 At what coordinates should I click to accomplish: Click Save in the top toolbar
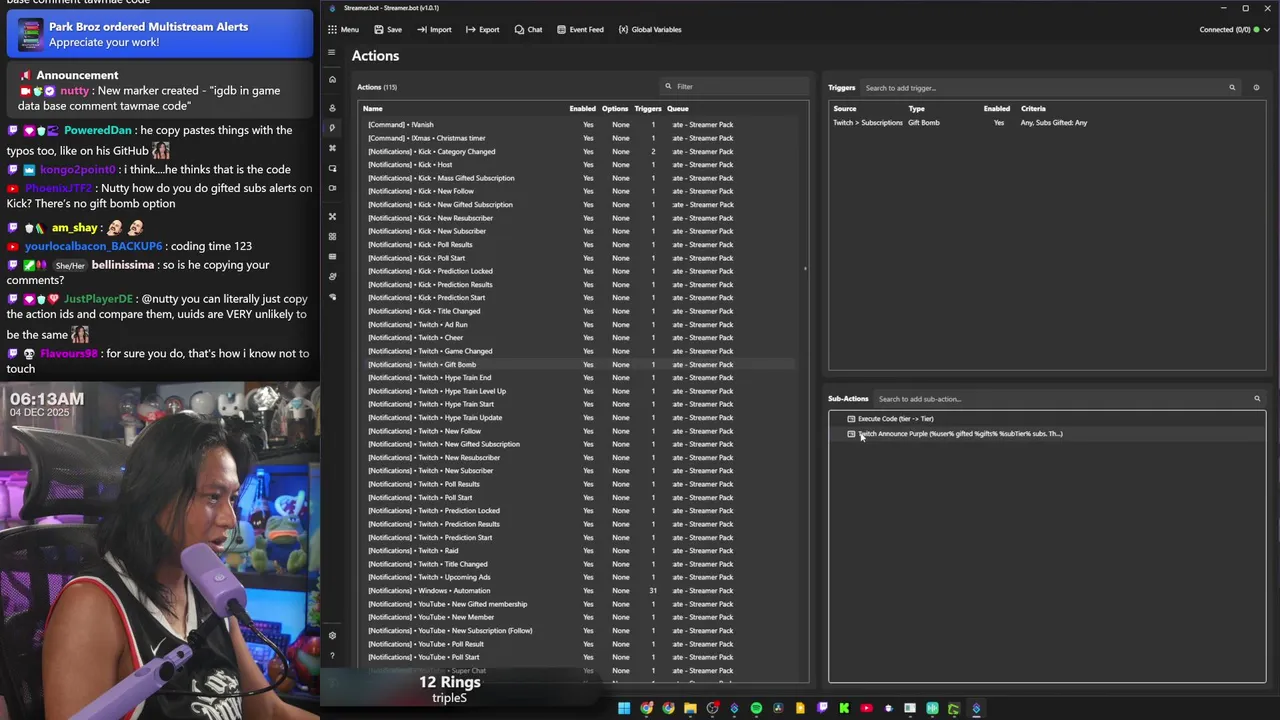388,29
